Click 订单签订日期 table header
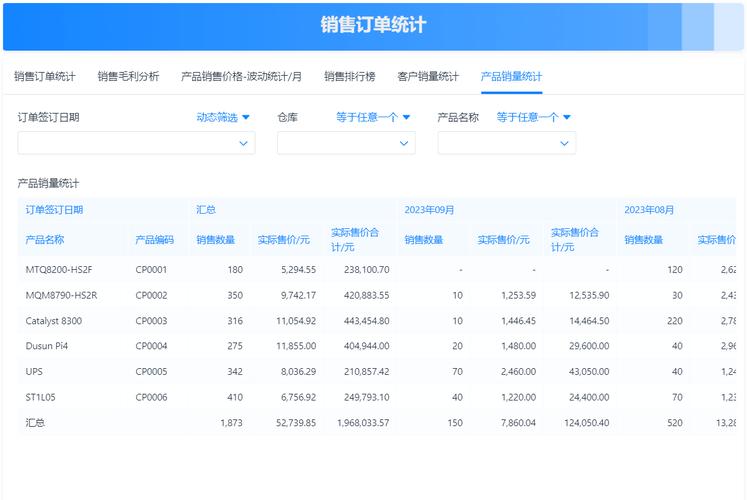The image size is (747, 500). click(54, 210)
